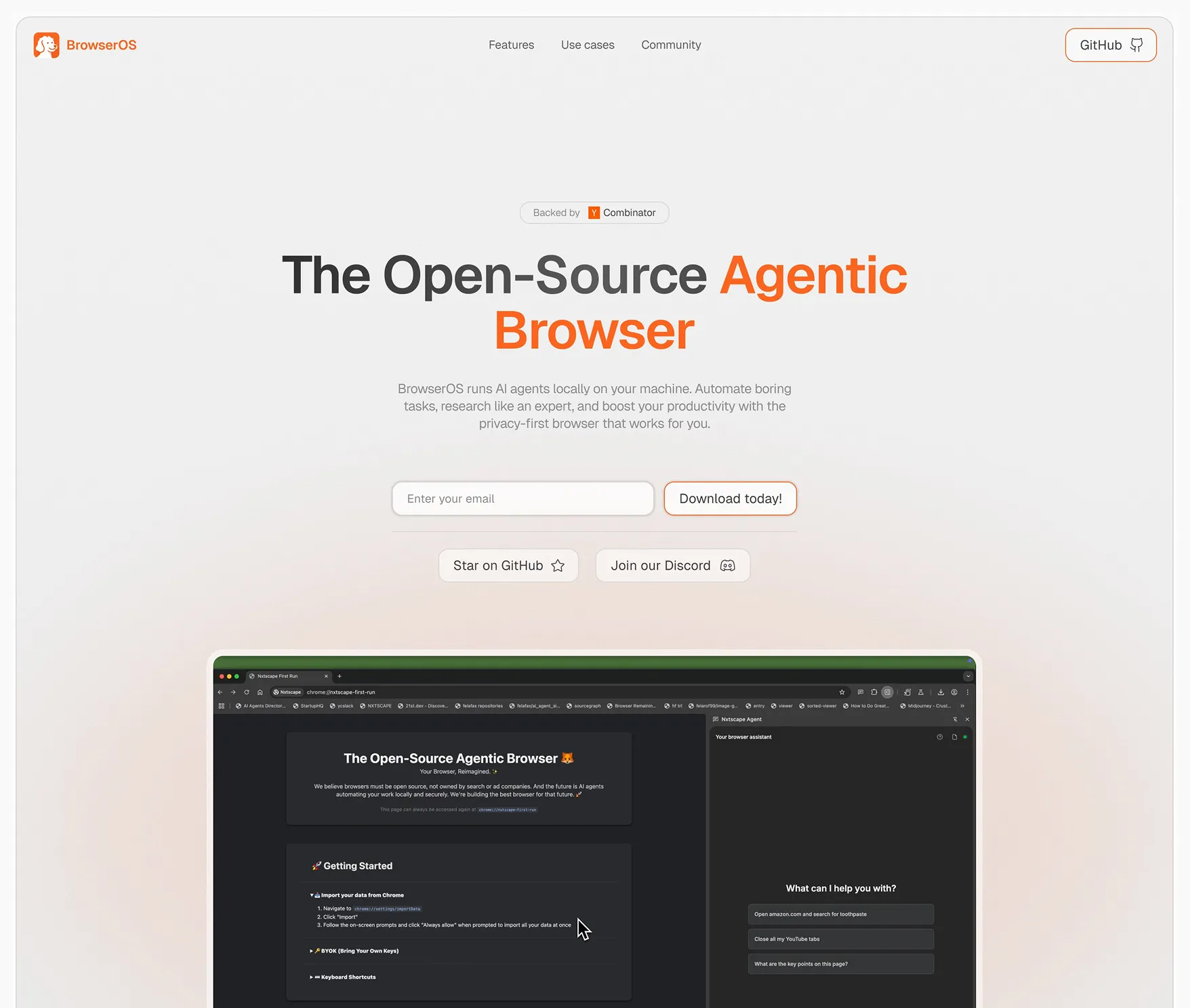
Task: Open the hf trl bookmark
Action: click(674, 706)
